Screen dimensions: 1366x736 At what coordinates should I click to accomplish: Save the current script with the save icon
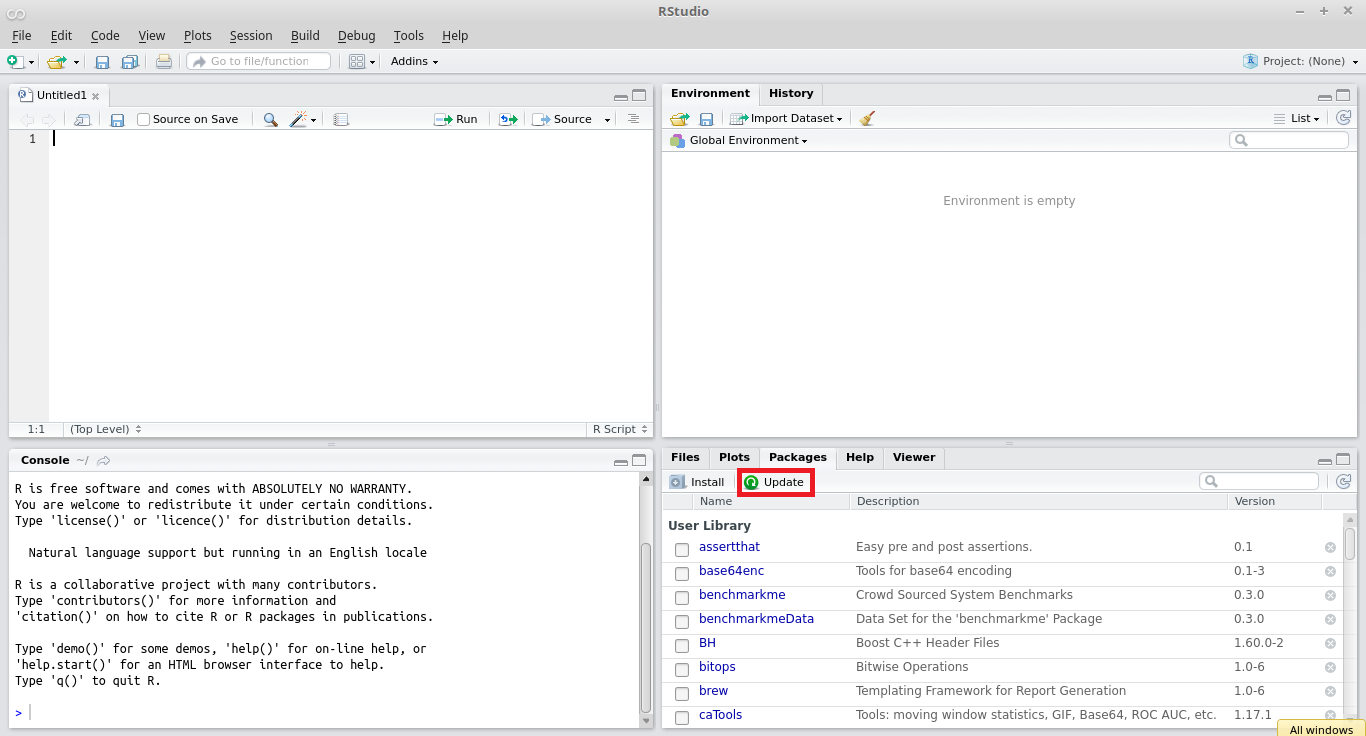coord(117,119)
